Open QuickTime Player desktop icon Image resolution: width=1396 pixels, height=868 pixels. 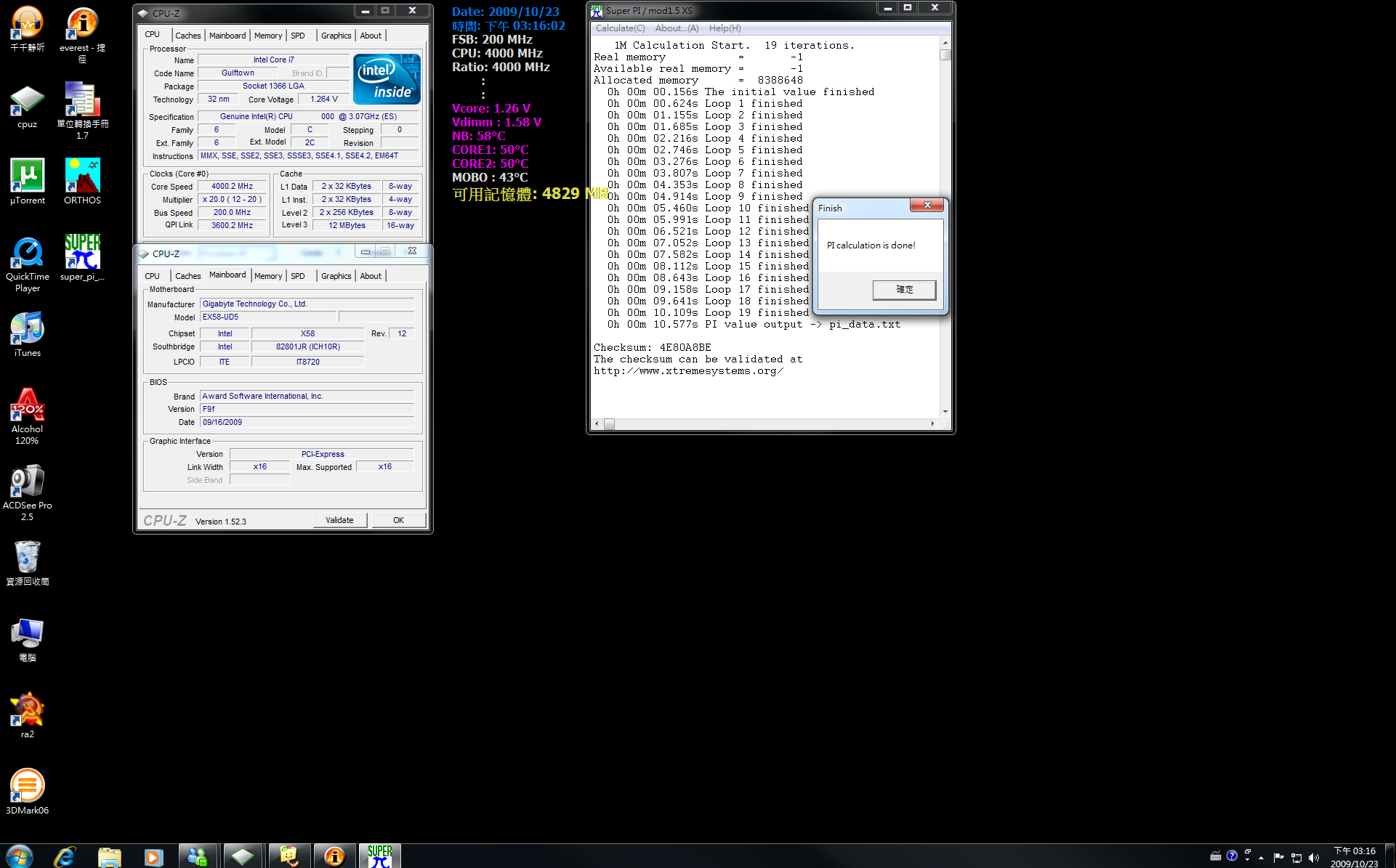[x=27, y=265]
